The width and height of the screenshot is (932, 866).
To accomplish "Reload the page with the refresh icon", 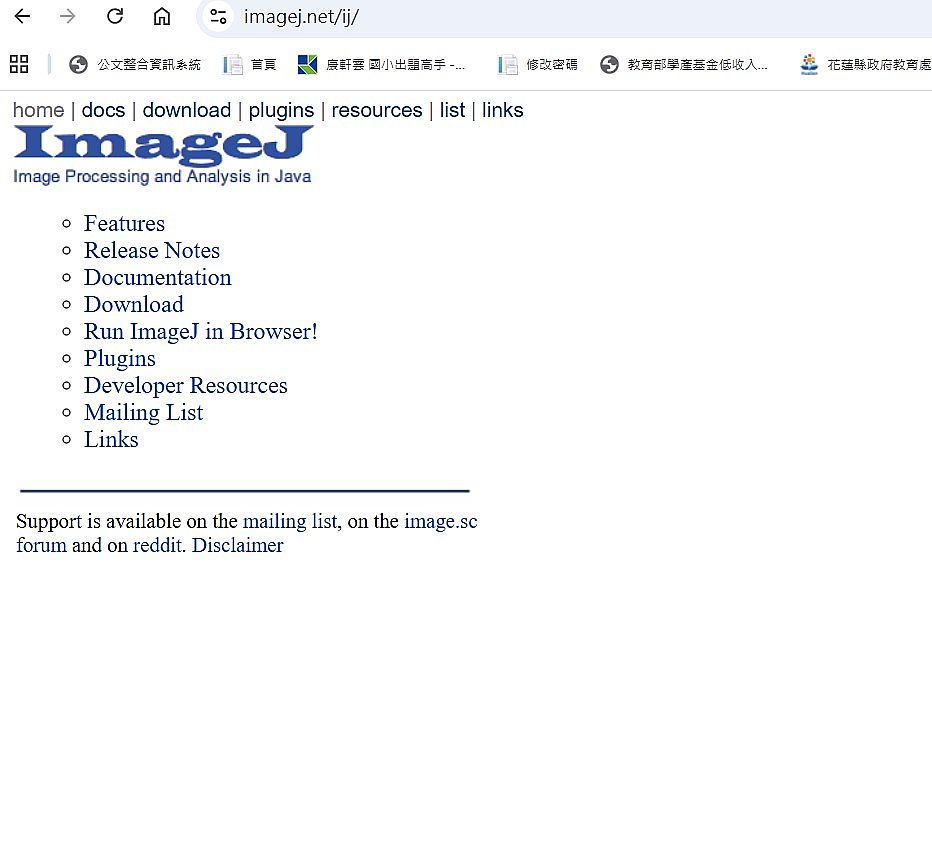I will pyautogui.click(x=115, y=16).
